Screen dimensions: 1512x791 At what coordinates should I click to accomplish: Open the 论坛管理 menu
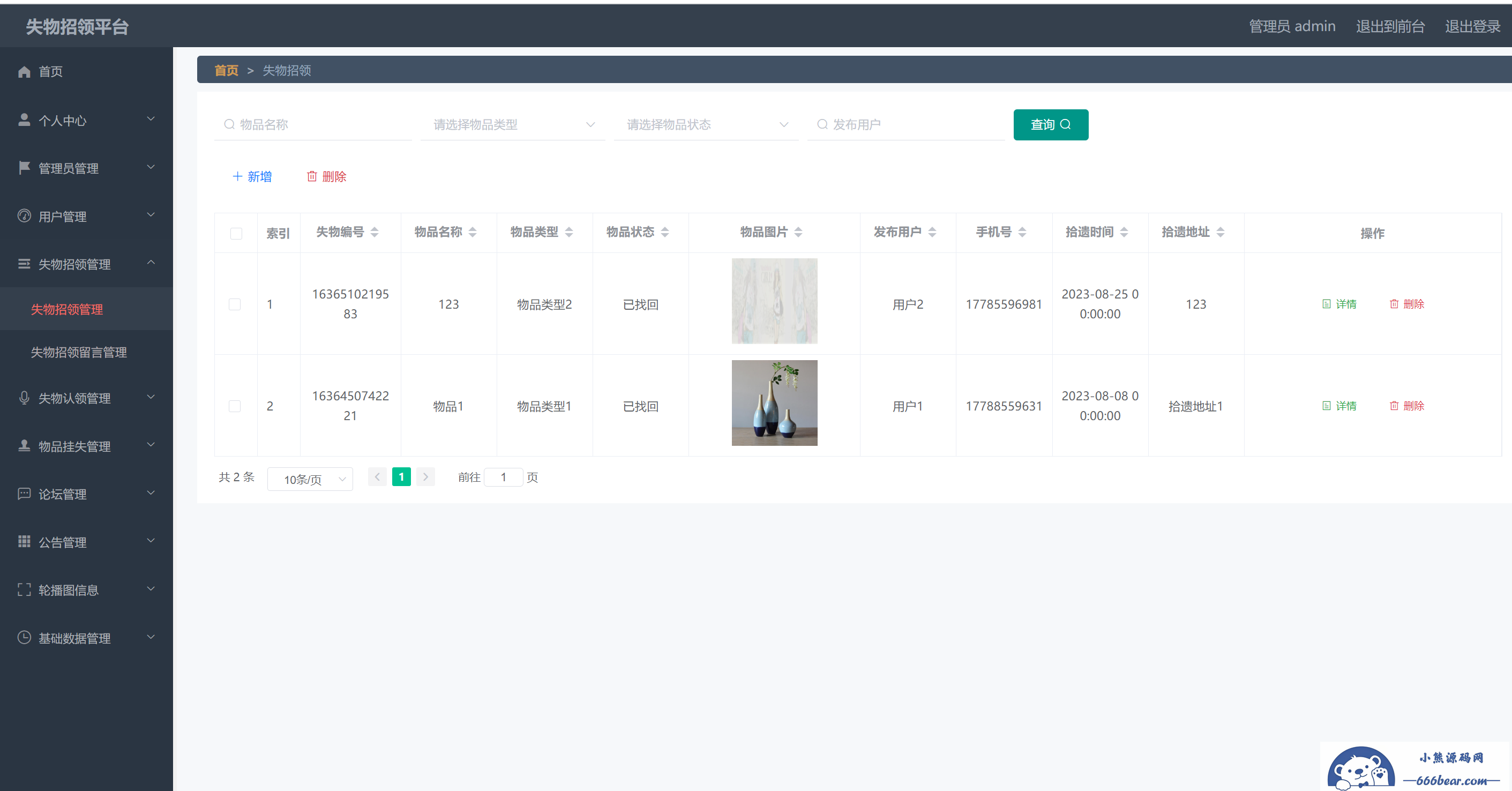(86, 494)
